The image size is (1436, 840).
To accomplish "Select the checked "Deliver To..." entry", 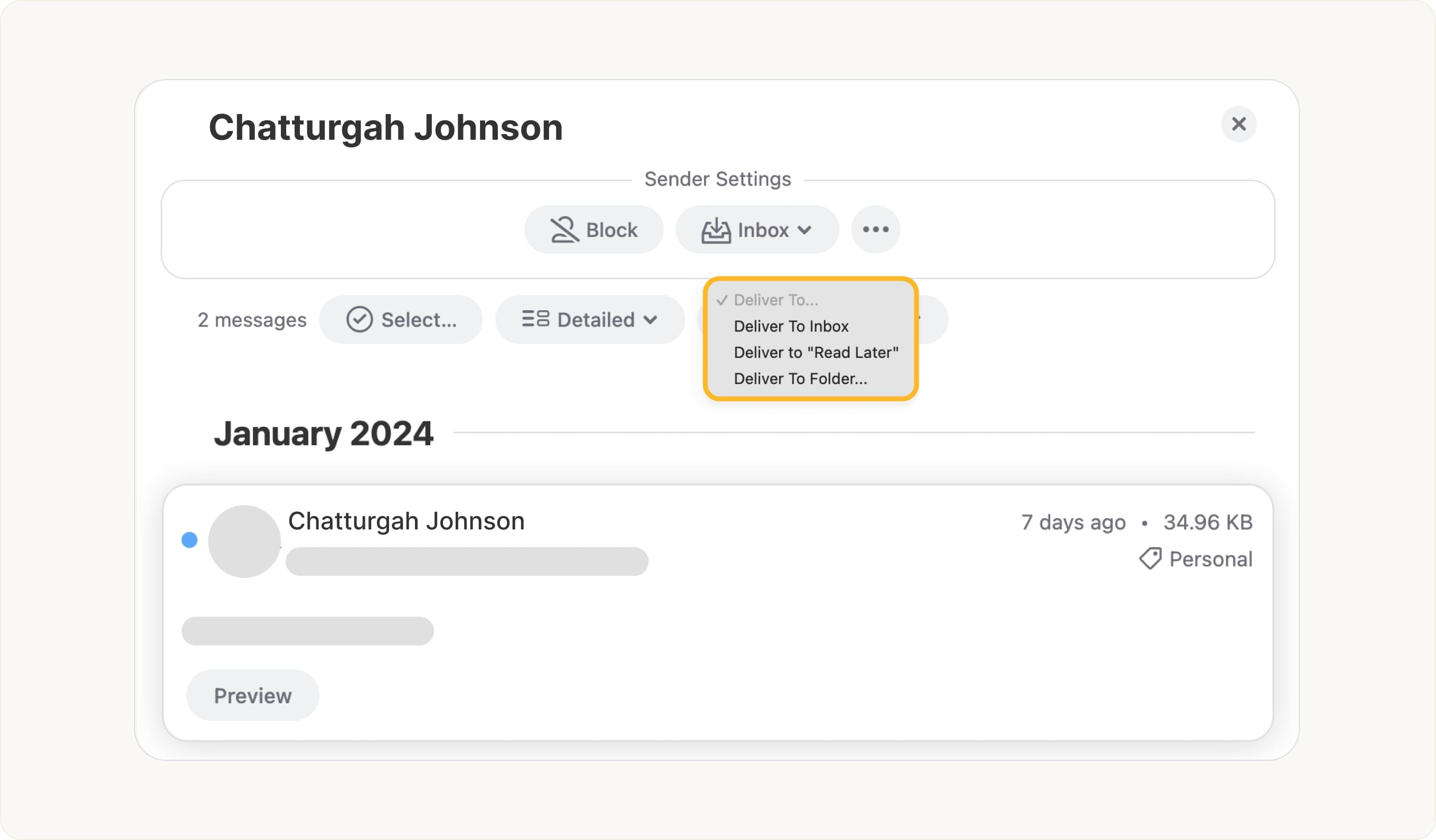I will tap(775, 300).
